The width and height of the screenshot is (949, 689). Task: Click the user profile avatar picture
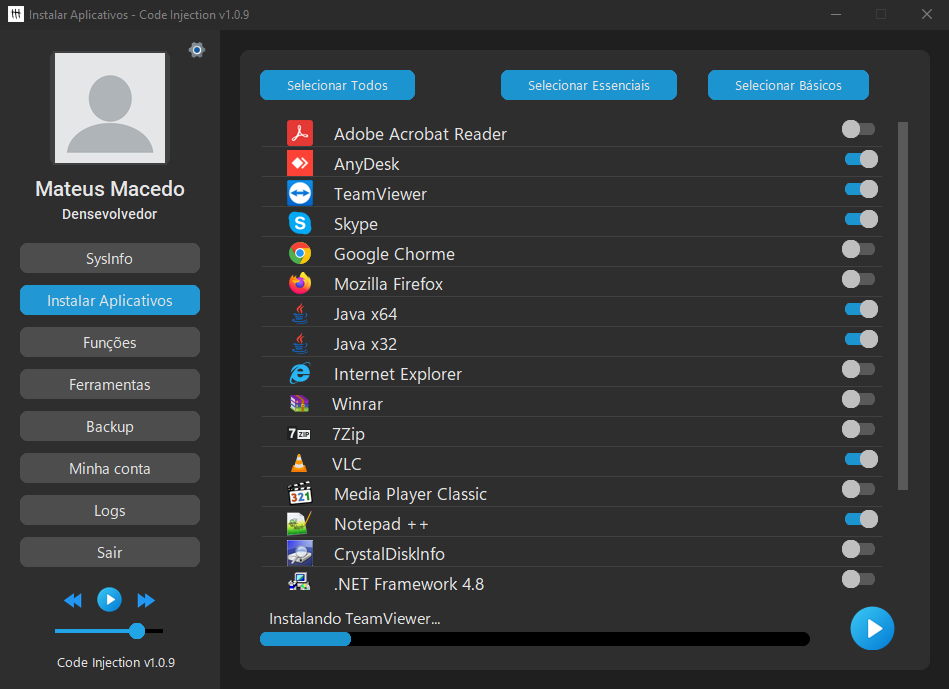tap(110, 108)
